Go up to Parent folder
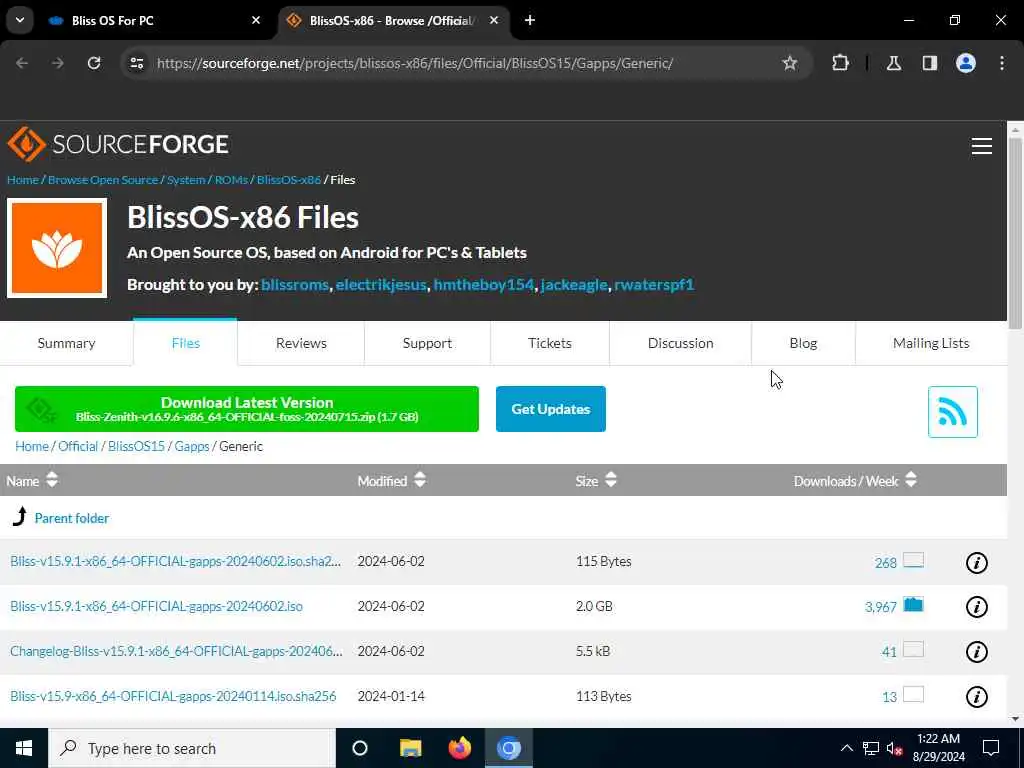 72,519
